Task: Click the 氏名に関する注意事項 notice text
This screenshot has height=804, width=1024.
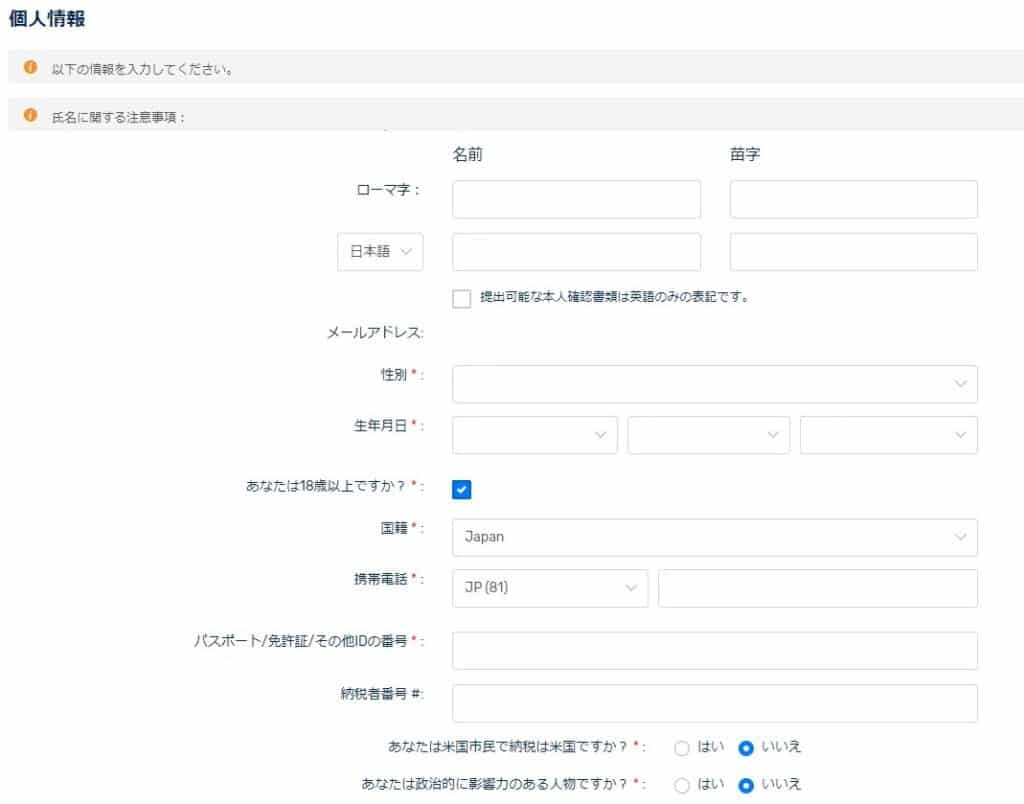Action: [x=118, y=118]
